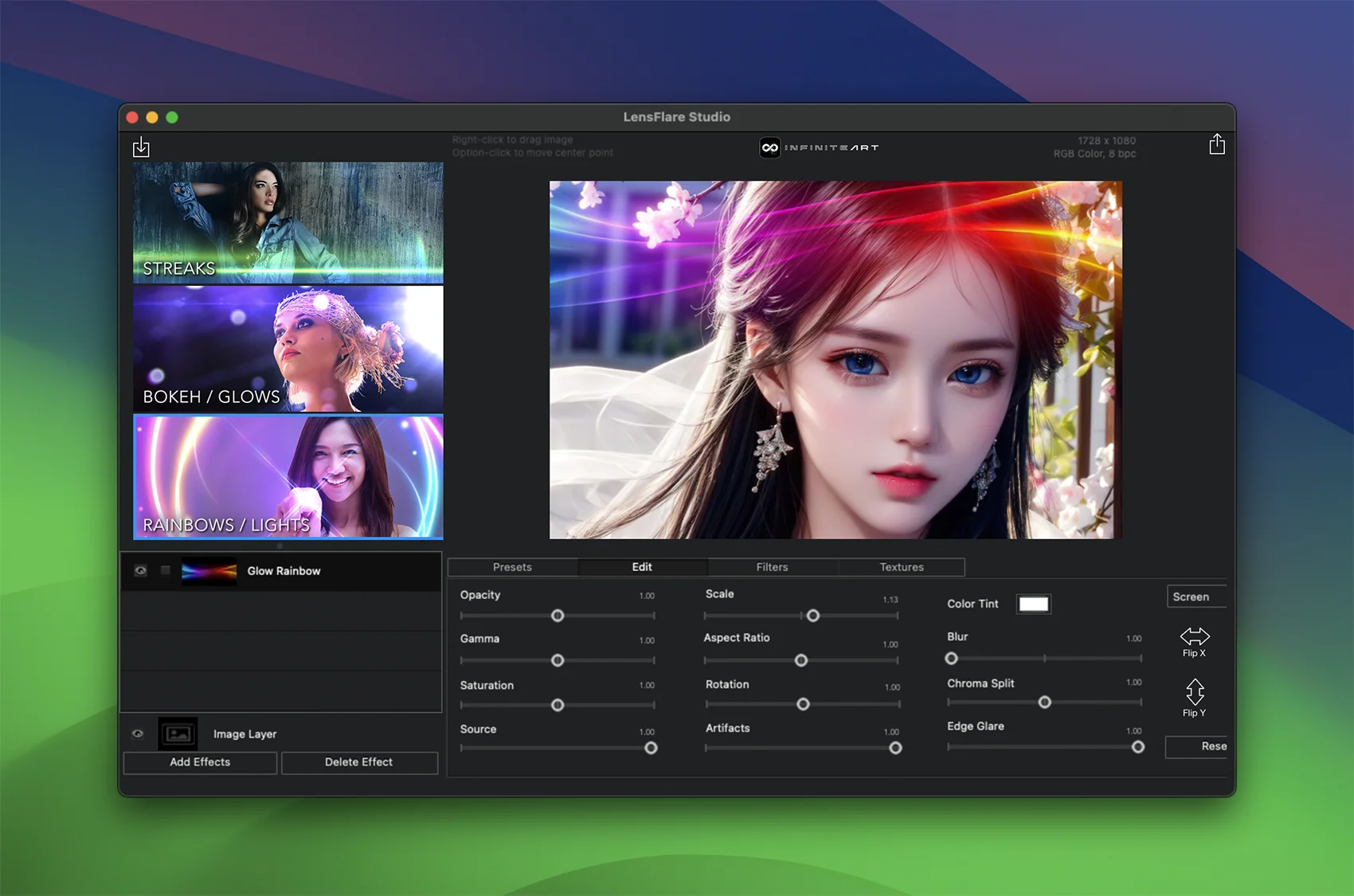Click the RGB Color, 8 bpc text
1354x896 pixels.
click(1094, 154)
